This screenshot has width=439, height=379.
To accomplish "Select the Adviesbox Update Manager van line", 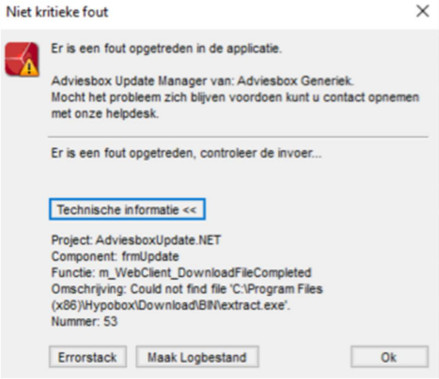I will point(202,81).
